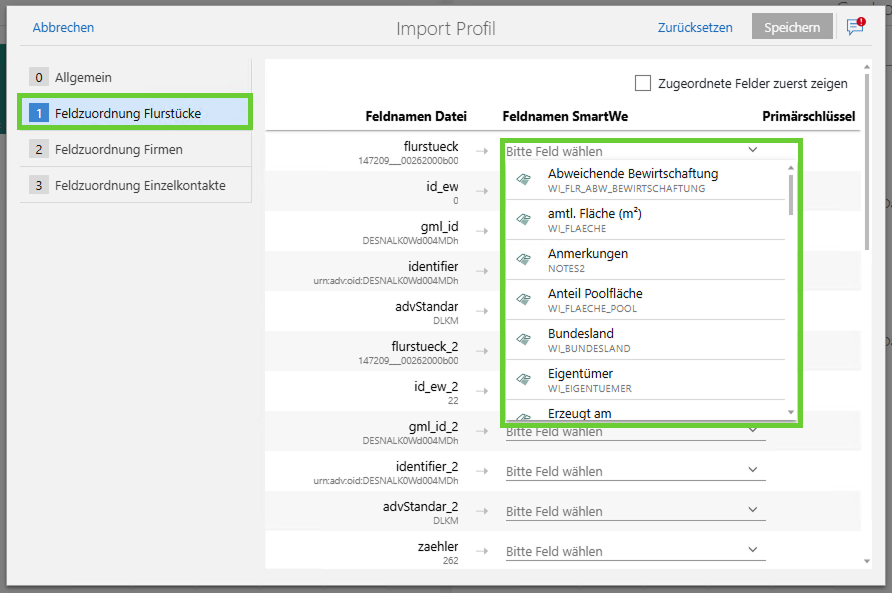Click the icon beside Bundesland option
This screenshot has width=892, height=593.
point(523,340)
